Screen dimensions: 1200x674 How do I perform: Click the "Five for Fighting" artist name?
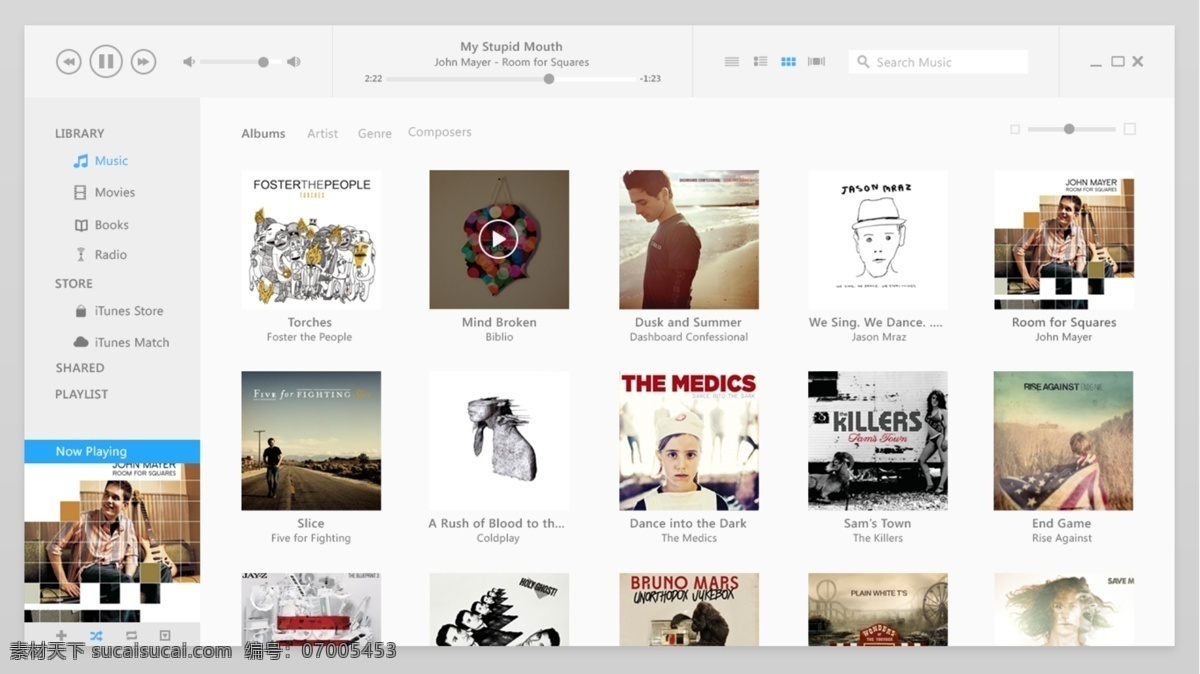click(311, 538)
